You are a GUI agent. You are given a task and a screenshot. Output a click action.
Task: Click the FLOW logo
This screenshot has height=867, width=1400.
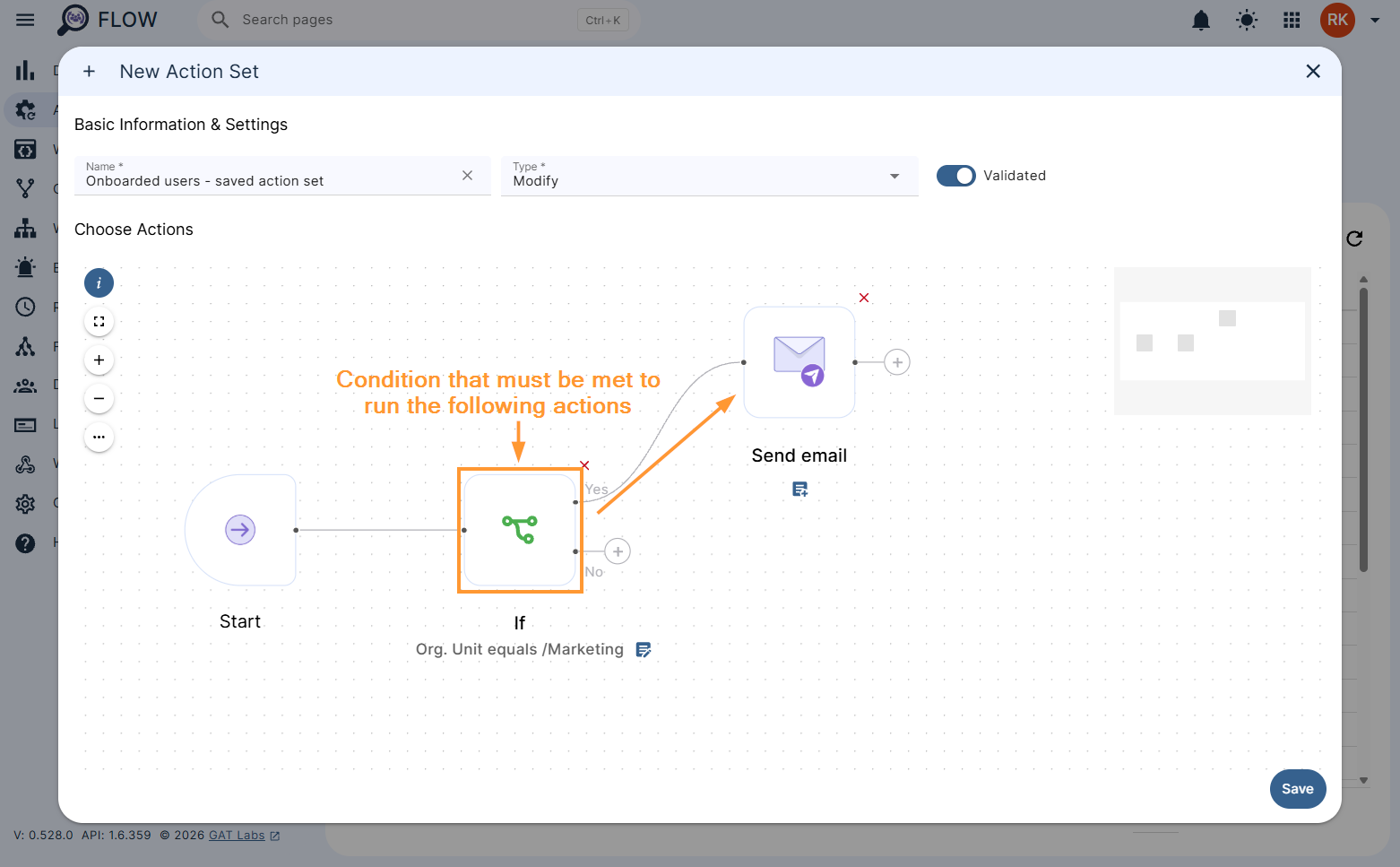pos(108,20)
